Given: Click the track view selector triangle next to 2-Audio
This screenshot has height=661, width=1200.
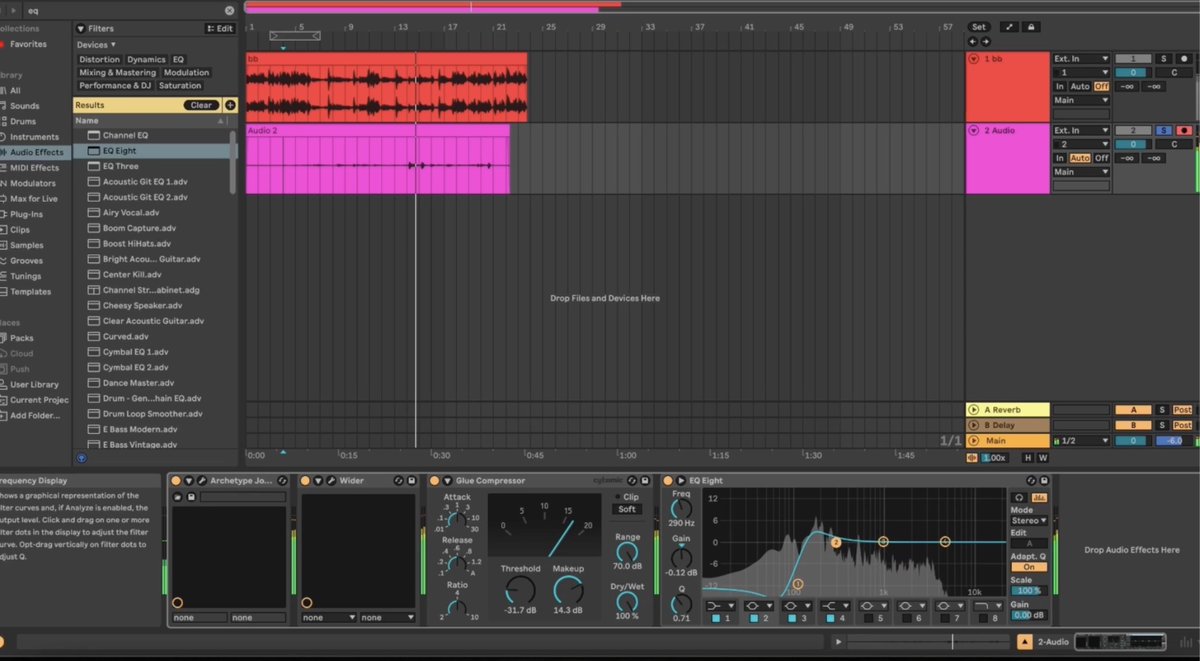Looking at the screenshot, I should point(1024,642).
